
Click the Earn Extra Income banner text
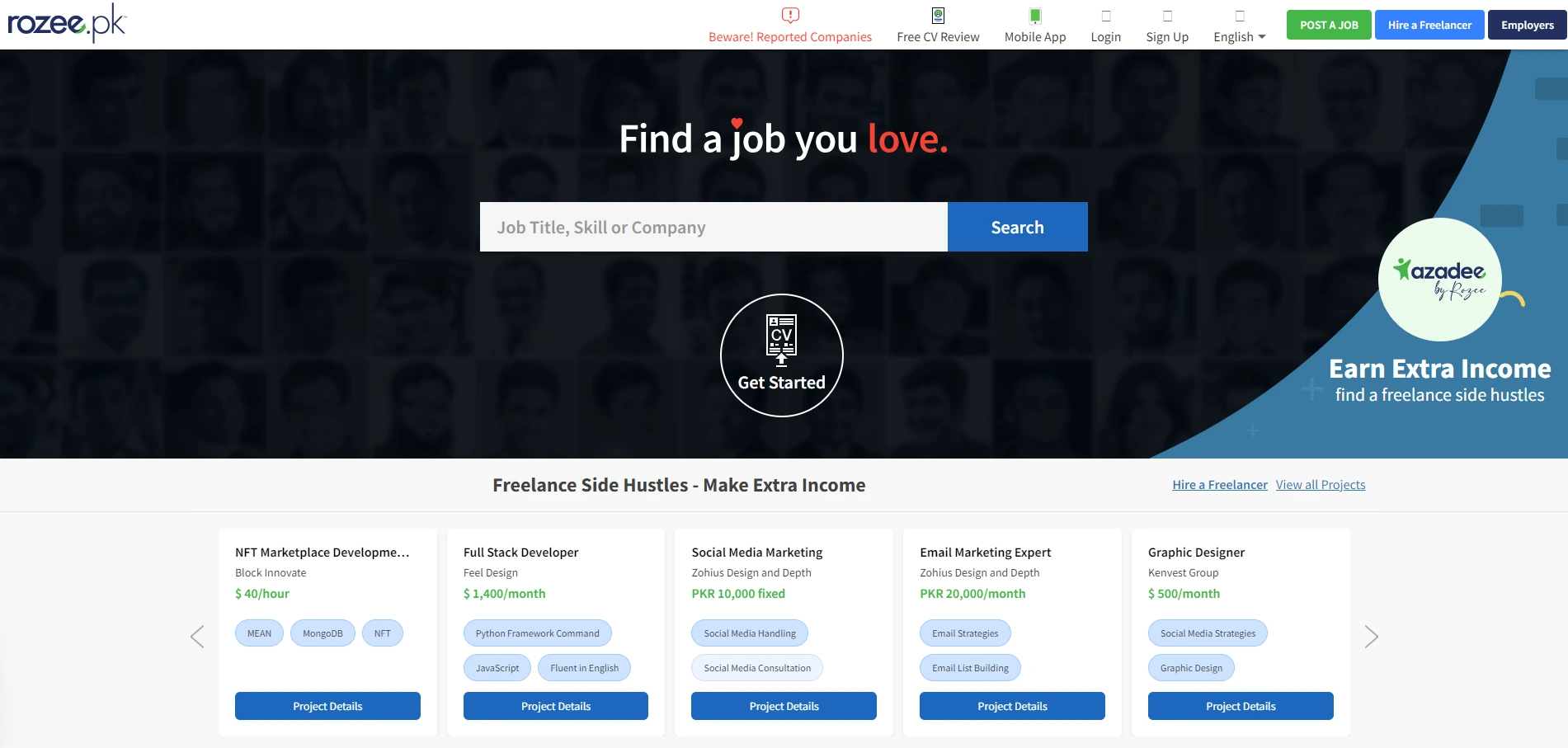tap(1440, 369)
